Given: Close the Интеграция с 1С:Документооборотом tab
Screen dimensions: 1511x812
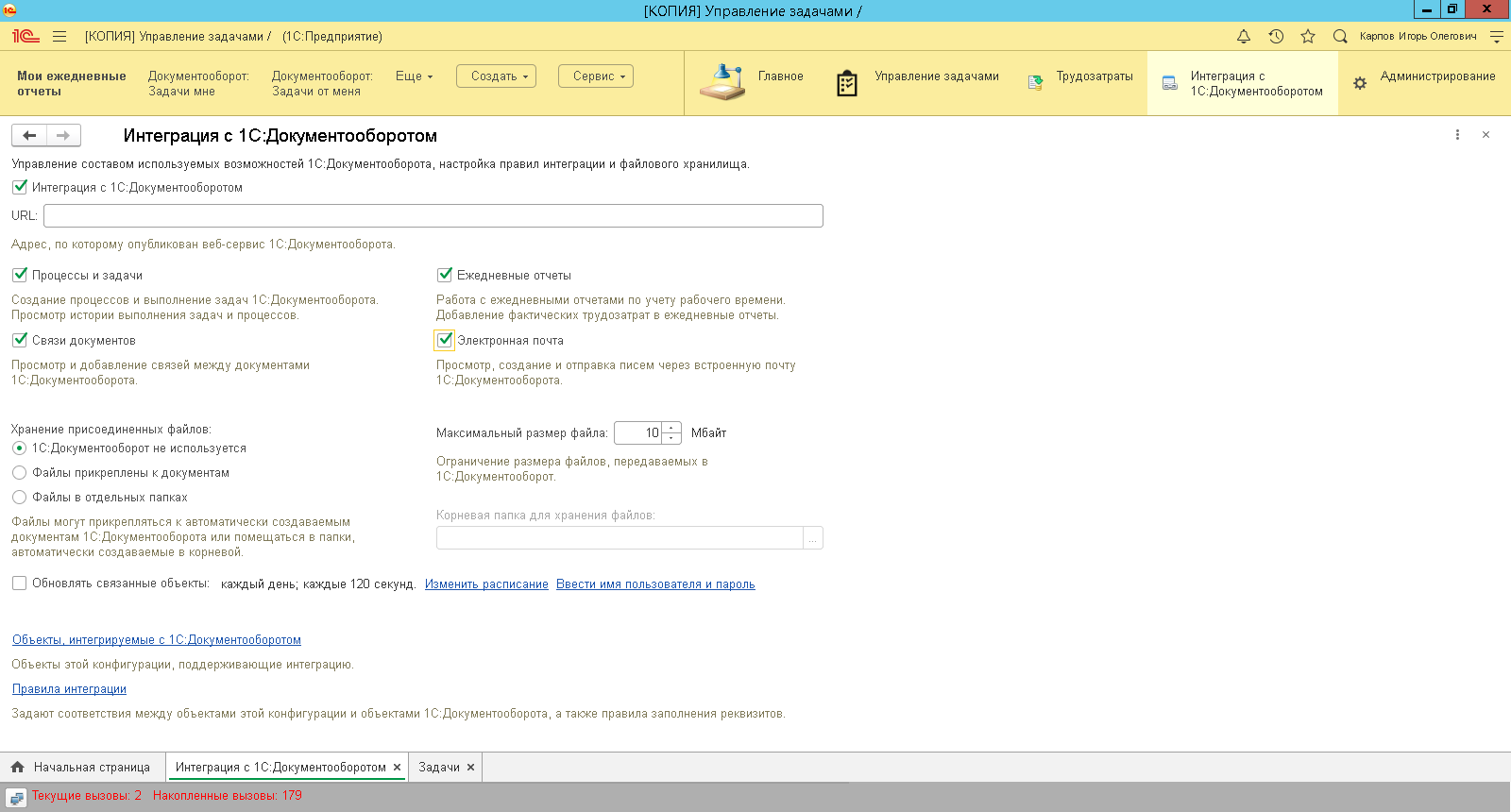Looking at the screenshot, I should pyautogui.click(x=398, y=768).
